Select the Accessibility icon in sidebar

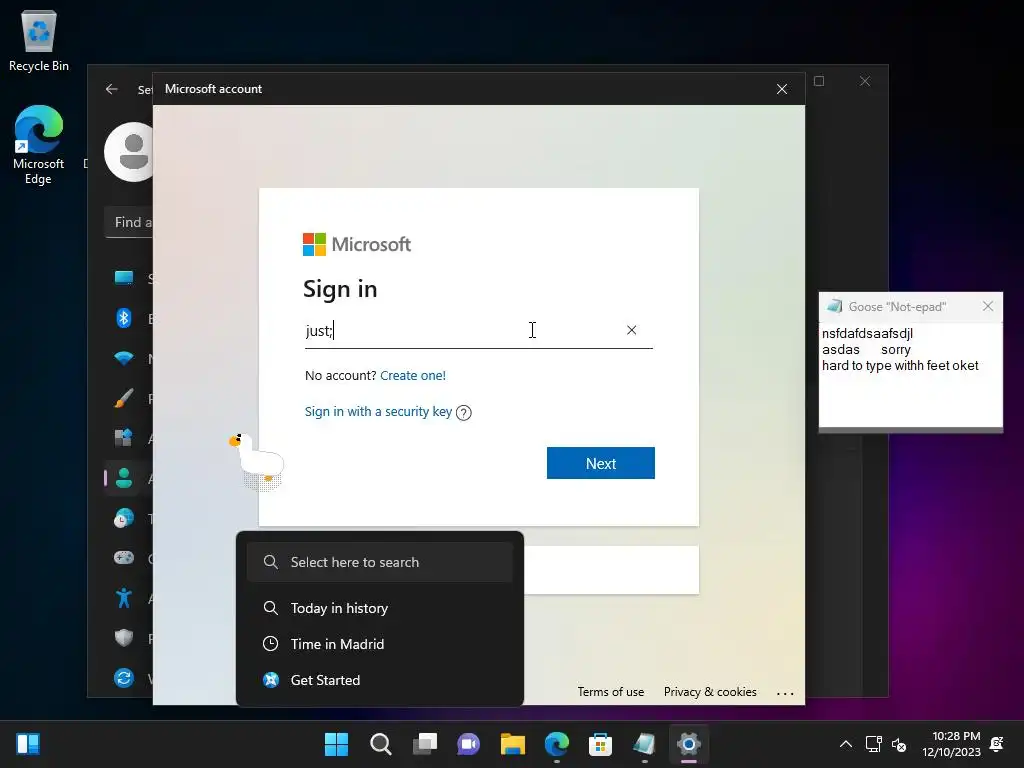[123, 598]
